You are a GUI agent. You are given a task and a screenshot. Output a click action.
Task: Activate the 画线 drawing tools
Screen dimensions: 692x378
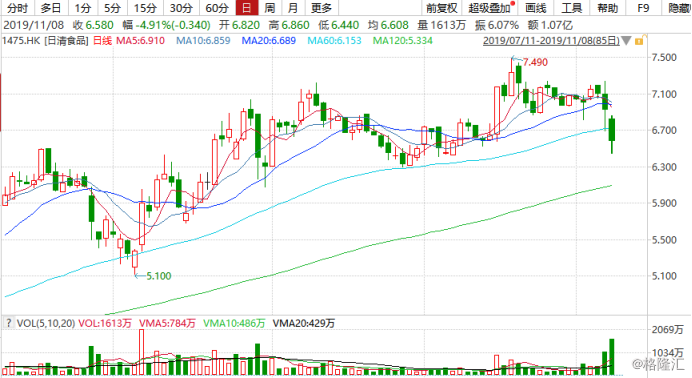tap(536, 8)
